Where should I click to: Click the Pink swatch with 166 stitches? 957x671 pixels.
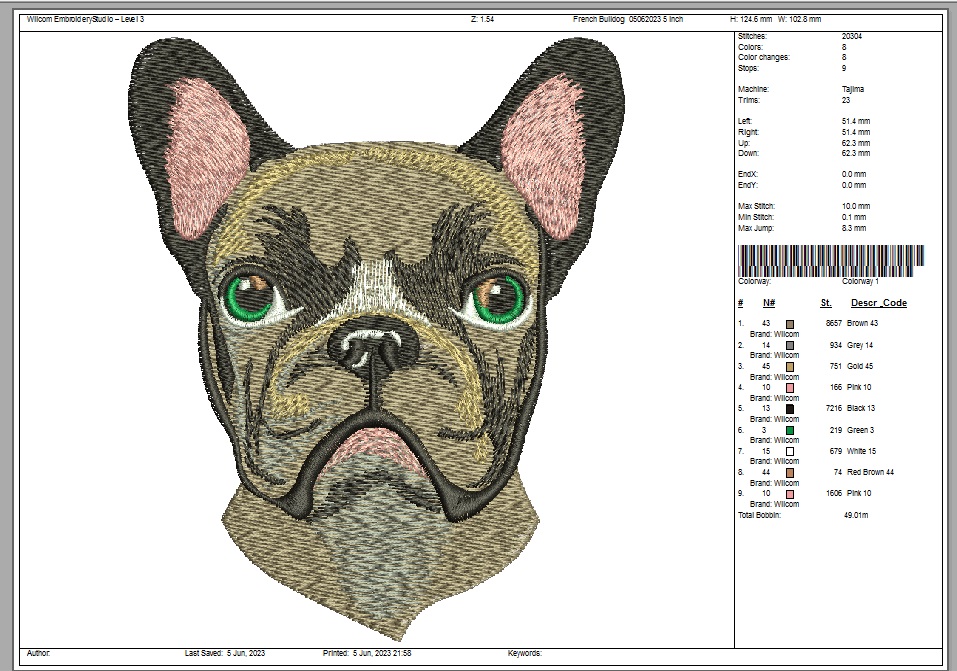tap(790, 387)
